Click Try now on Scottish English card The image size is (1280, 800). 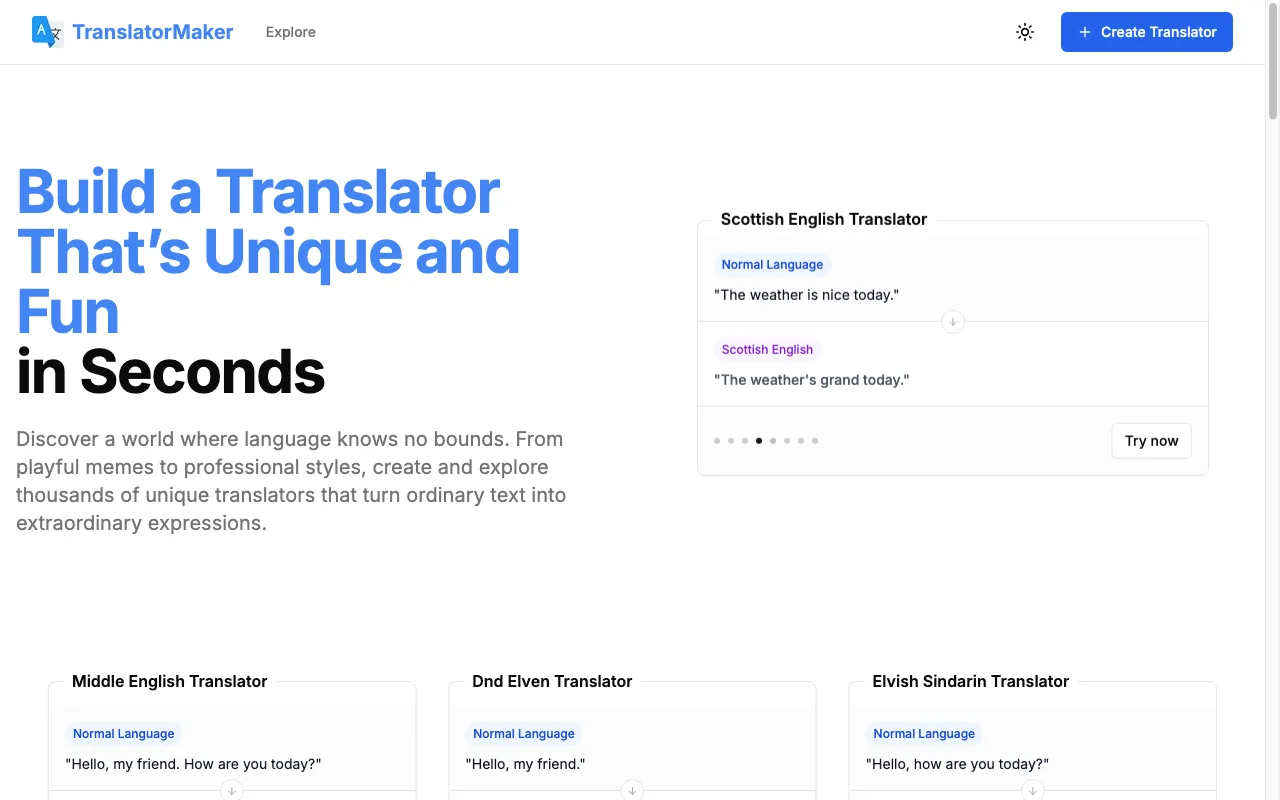click(x=1151, y=441)
